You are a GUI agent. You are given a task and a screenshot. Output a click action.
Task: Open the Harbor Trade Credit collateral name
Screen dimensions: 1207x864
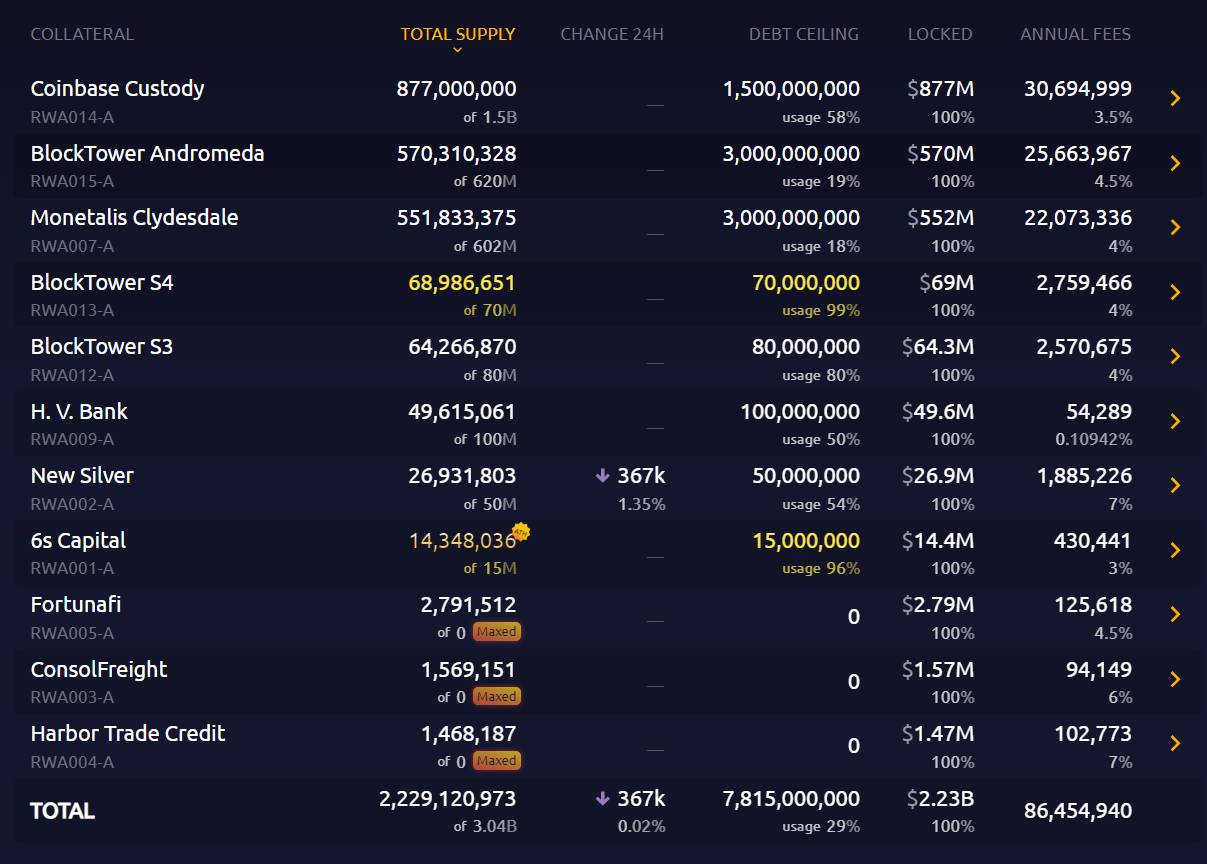pos(128,734)
